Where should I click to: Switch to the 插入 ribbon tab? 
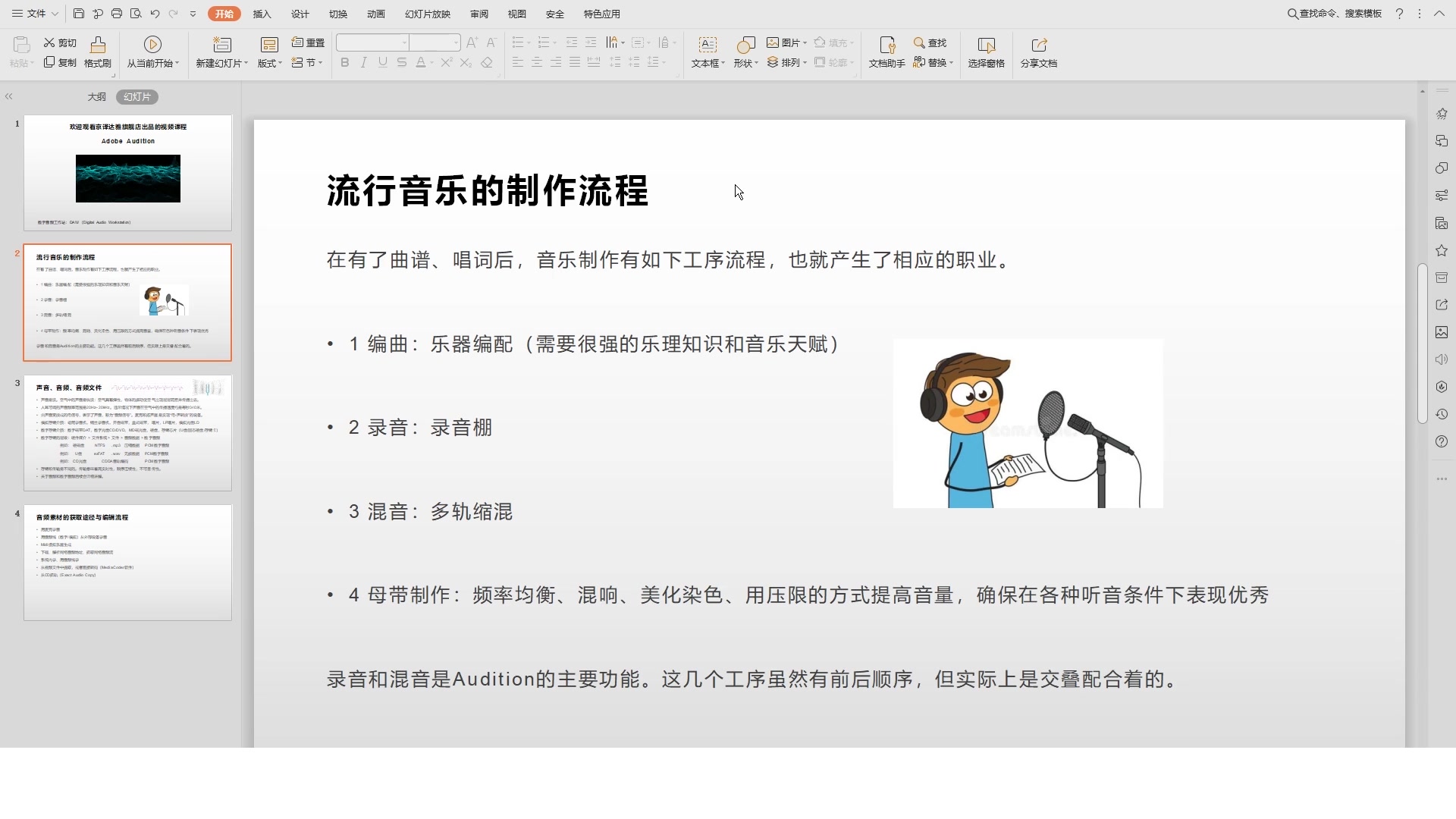(x=261, y=14)
